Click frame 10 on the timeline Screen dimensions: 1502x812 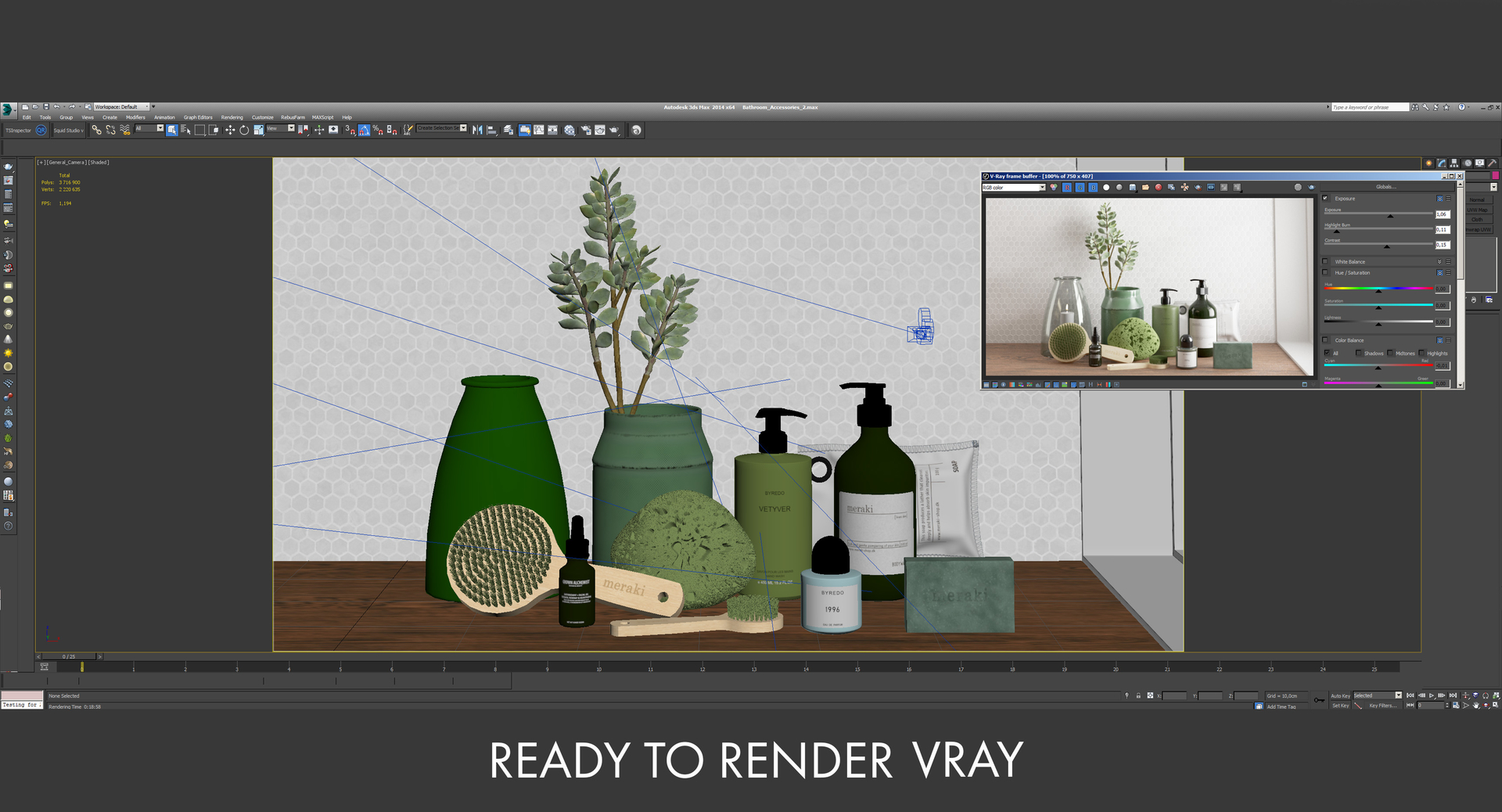click(598, 670)
